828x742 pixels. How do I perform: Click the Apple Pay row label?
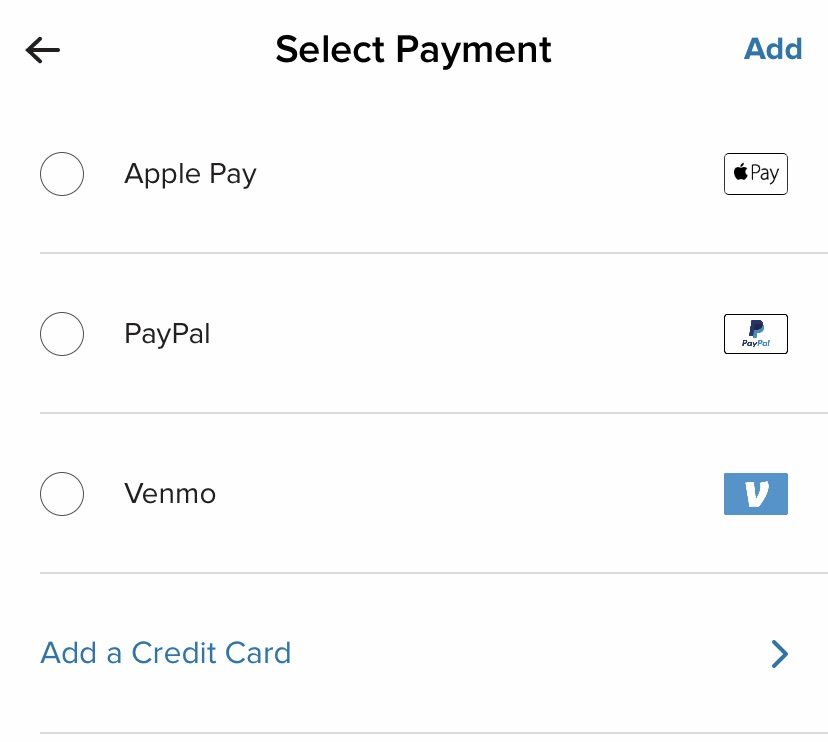tap(189, 173)
